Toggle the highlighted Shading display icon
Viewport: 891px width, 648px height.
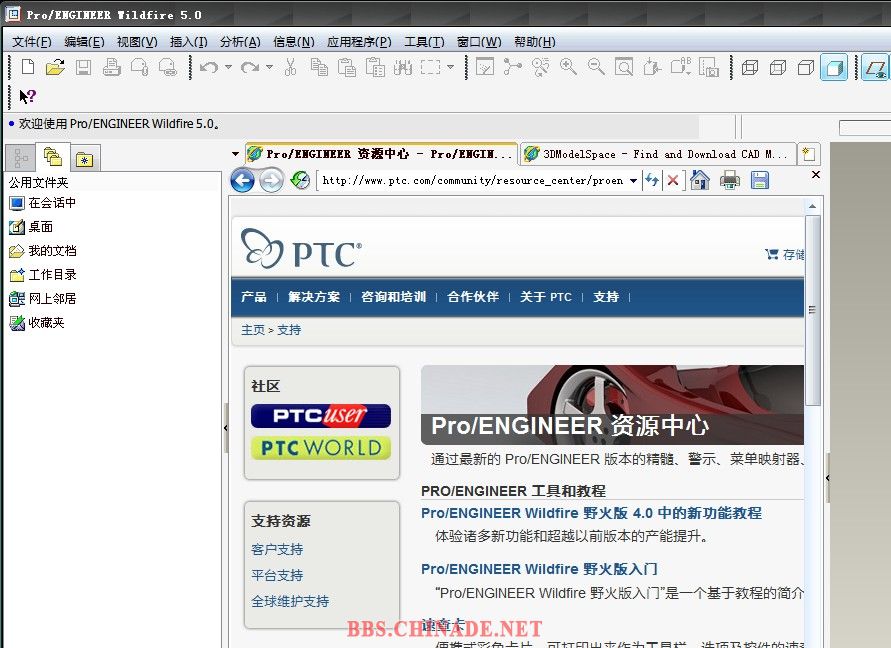(x=834, y=68)
